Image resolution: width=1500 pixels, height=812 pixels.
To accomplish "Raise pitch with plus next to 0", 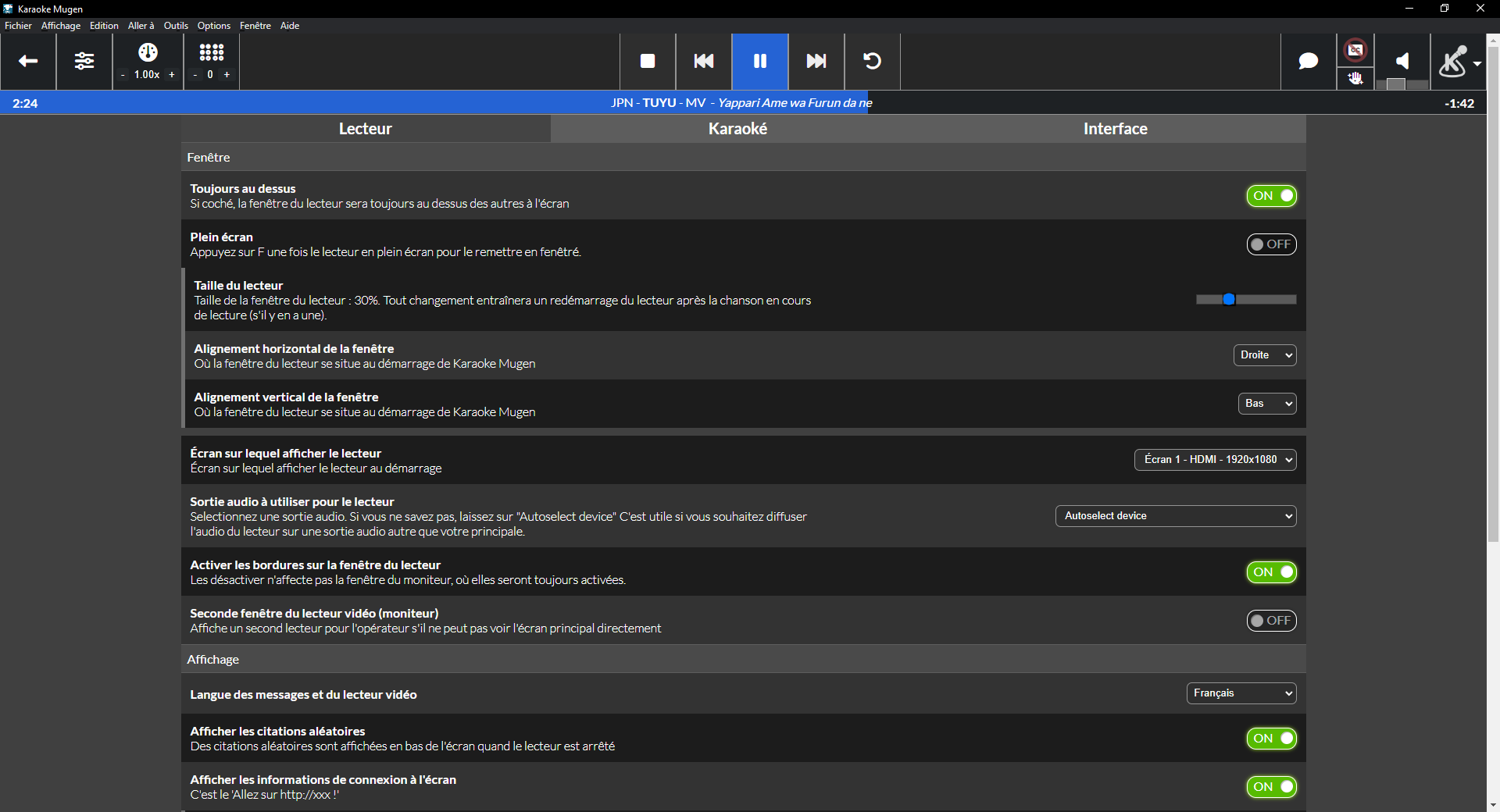I will pyautogui.click(x=227, y=75).
